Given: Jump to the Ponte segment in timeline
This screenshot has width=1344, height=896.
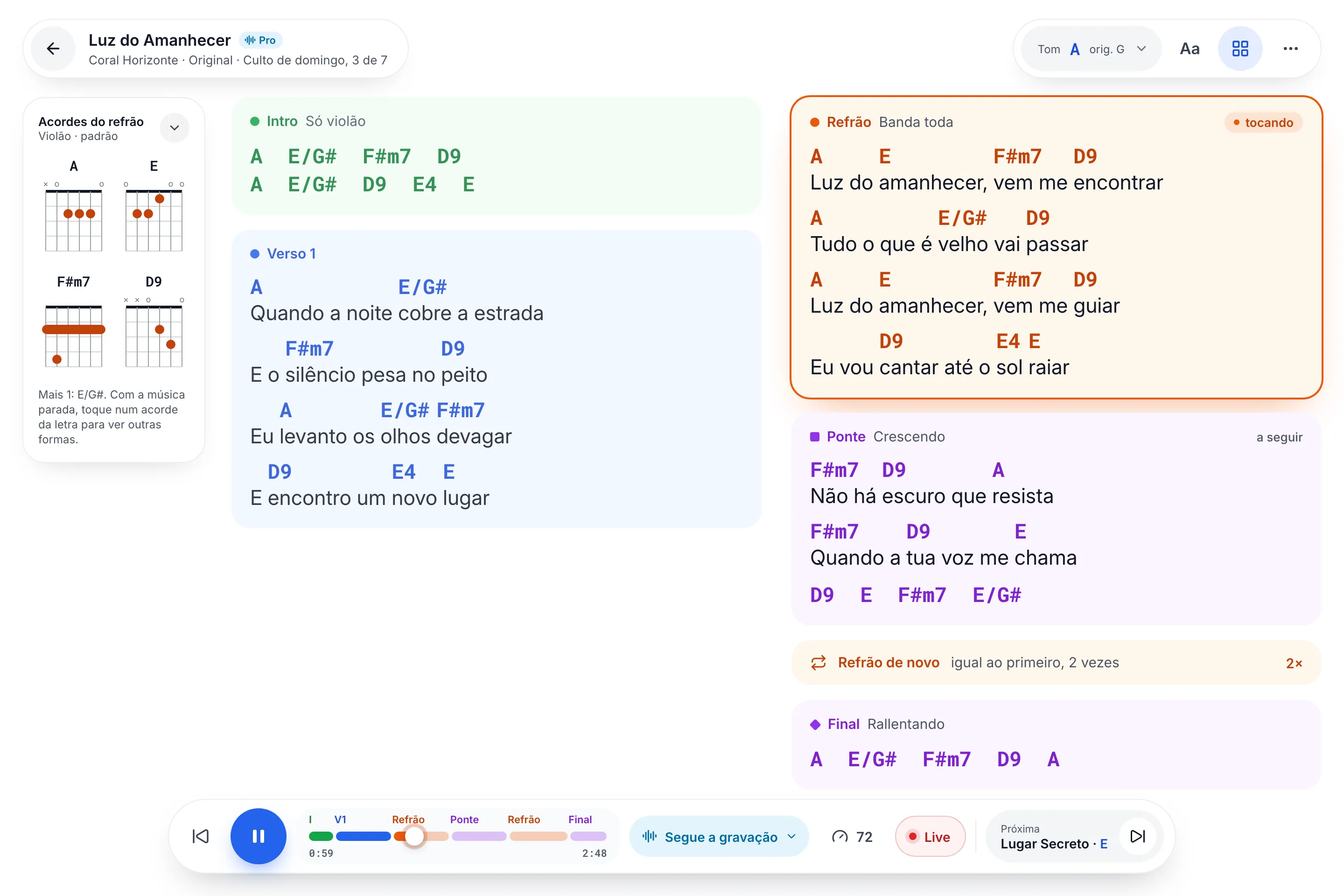Looking at the screenshot, I should (x=479, y=836).
